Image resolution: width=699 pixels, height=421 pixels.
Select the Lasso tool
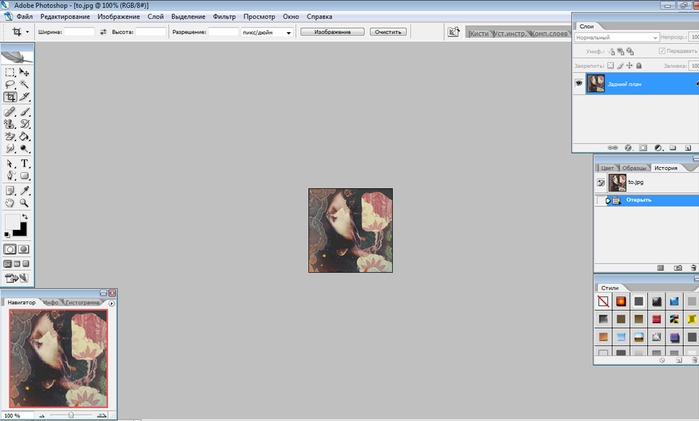pyautogui.click(x=10, y=84)
